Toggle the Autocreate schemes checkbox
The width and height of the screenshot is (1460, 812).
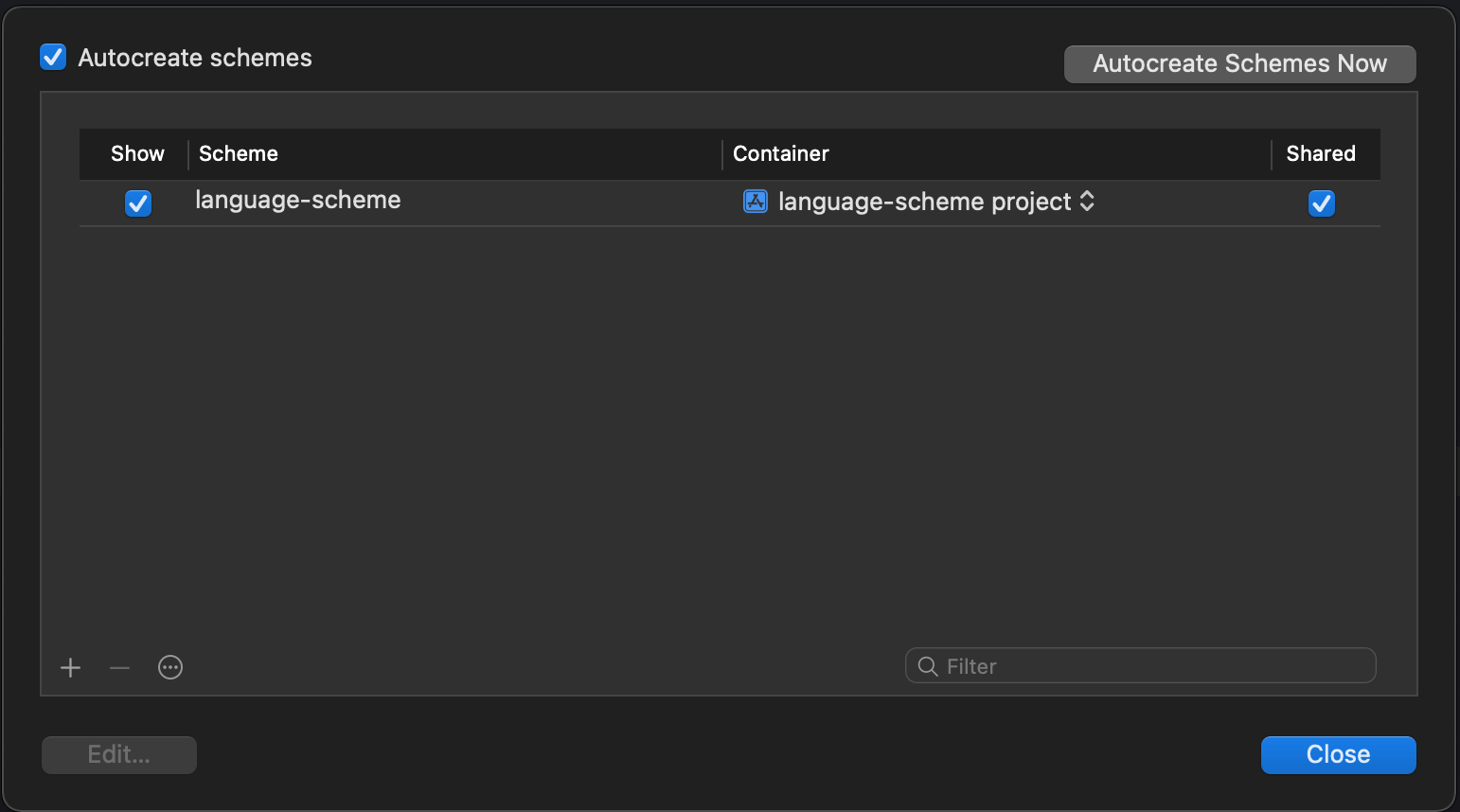coord(53,58)
